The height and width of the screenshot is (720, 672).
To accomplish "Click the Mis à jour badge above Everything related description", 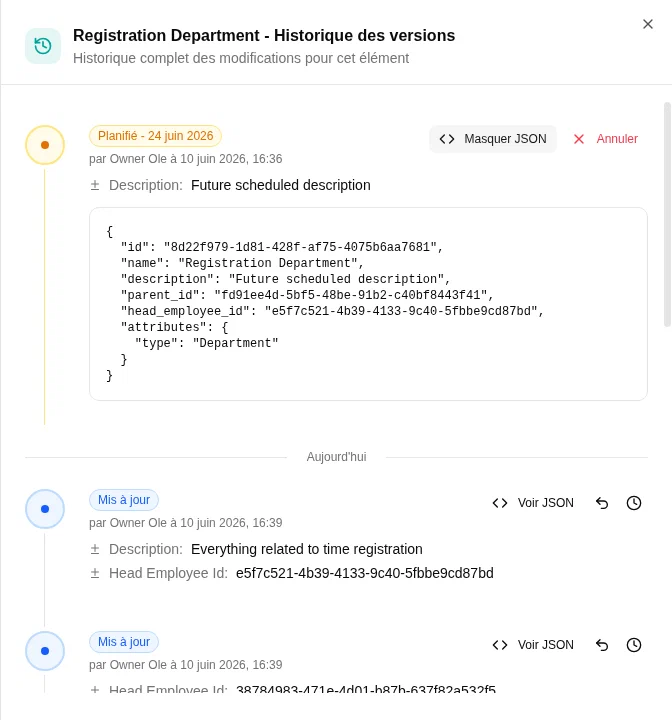I will (124, 500).
